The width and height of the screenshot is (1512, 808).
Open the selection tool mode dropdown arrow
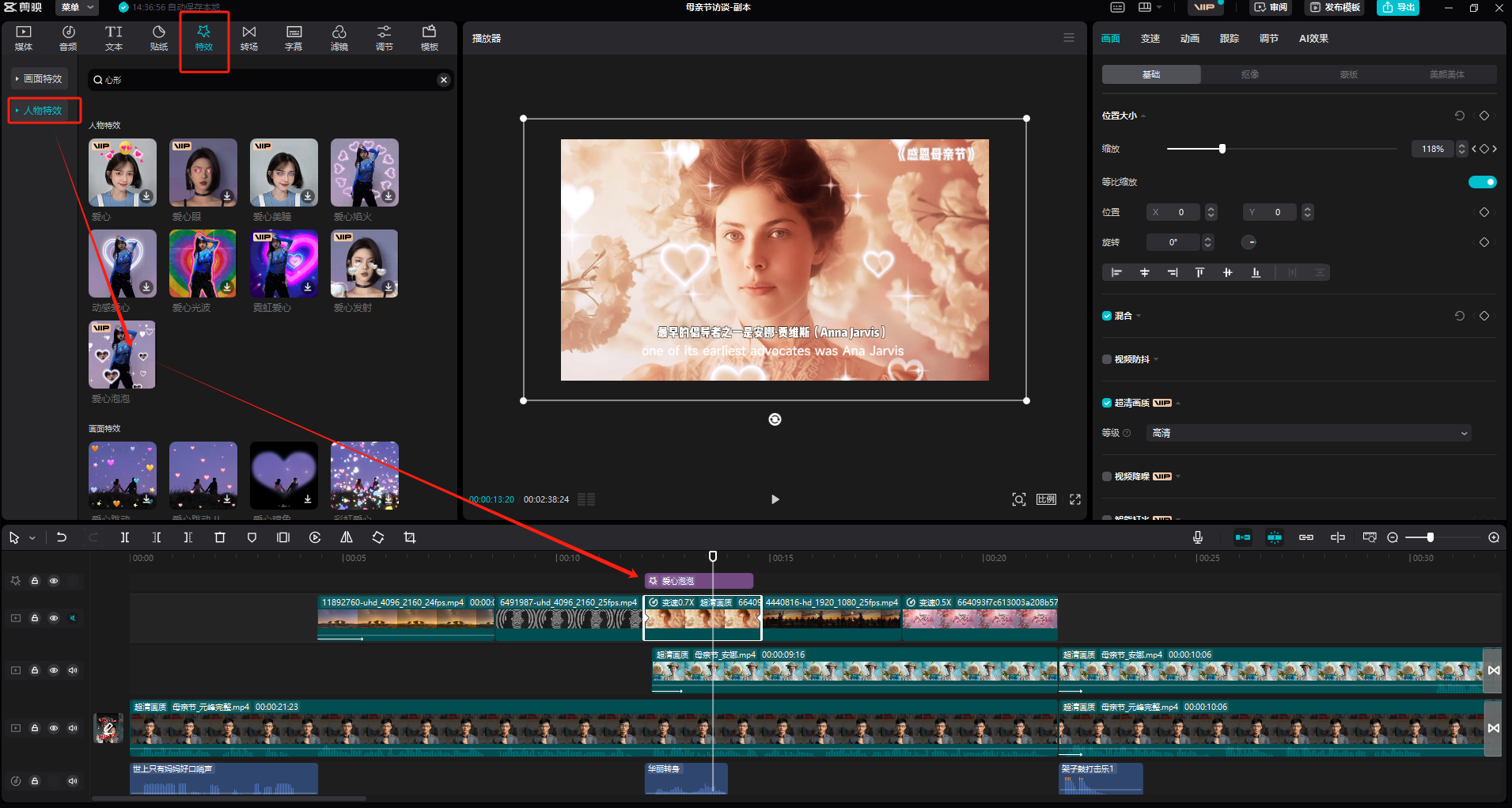(x=32, y=538)
